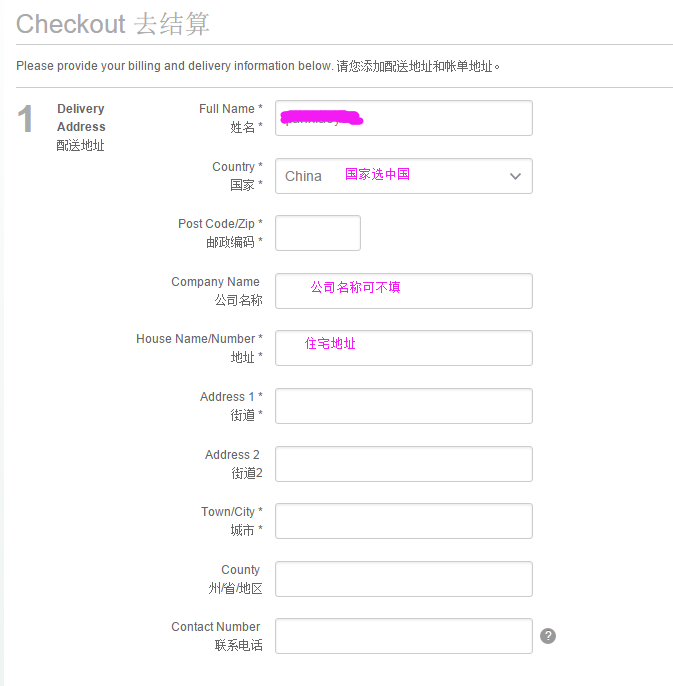The image size is (673, 686).
Task: Click the step number 1 indicator
Action: pos(25,119)
